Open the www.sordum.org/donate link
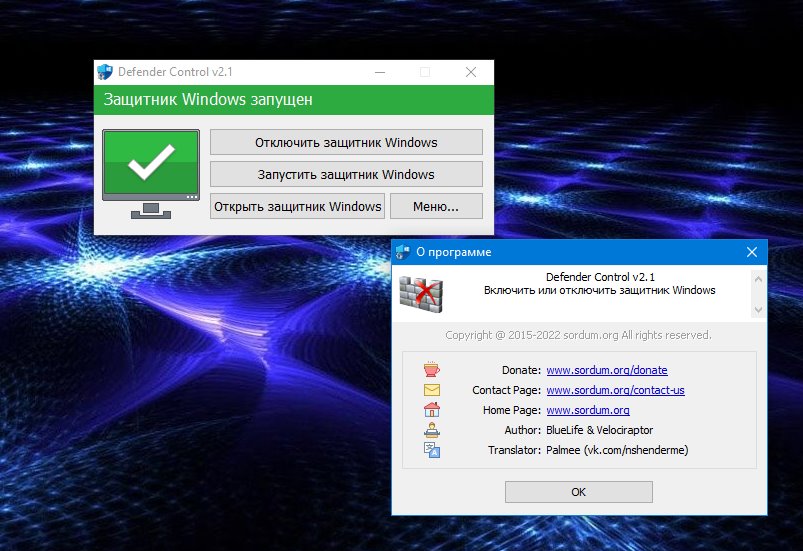This screenshot has width=803, height=551. tap(606, 370)
